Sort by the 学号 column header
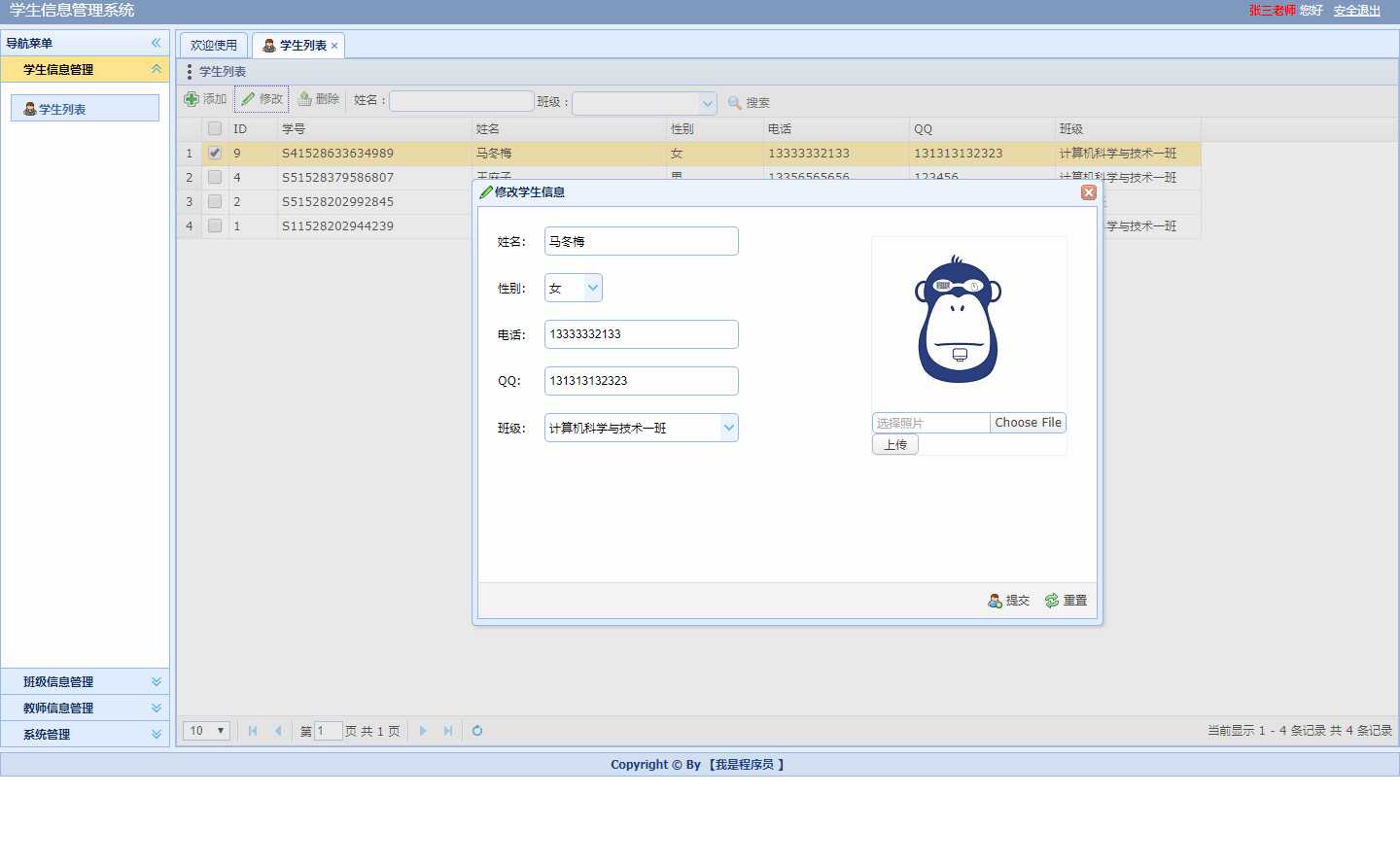Viewport: 1400px width, 864px height. [x=374, y=128]
